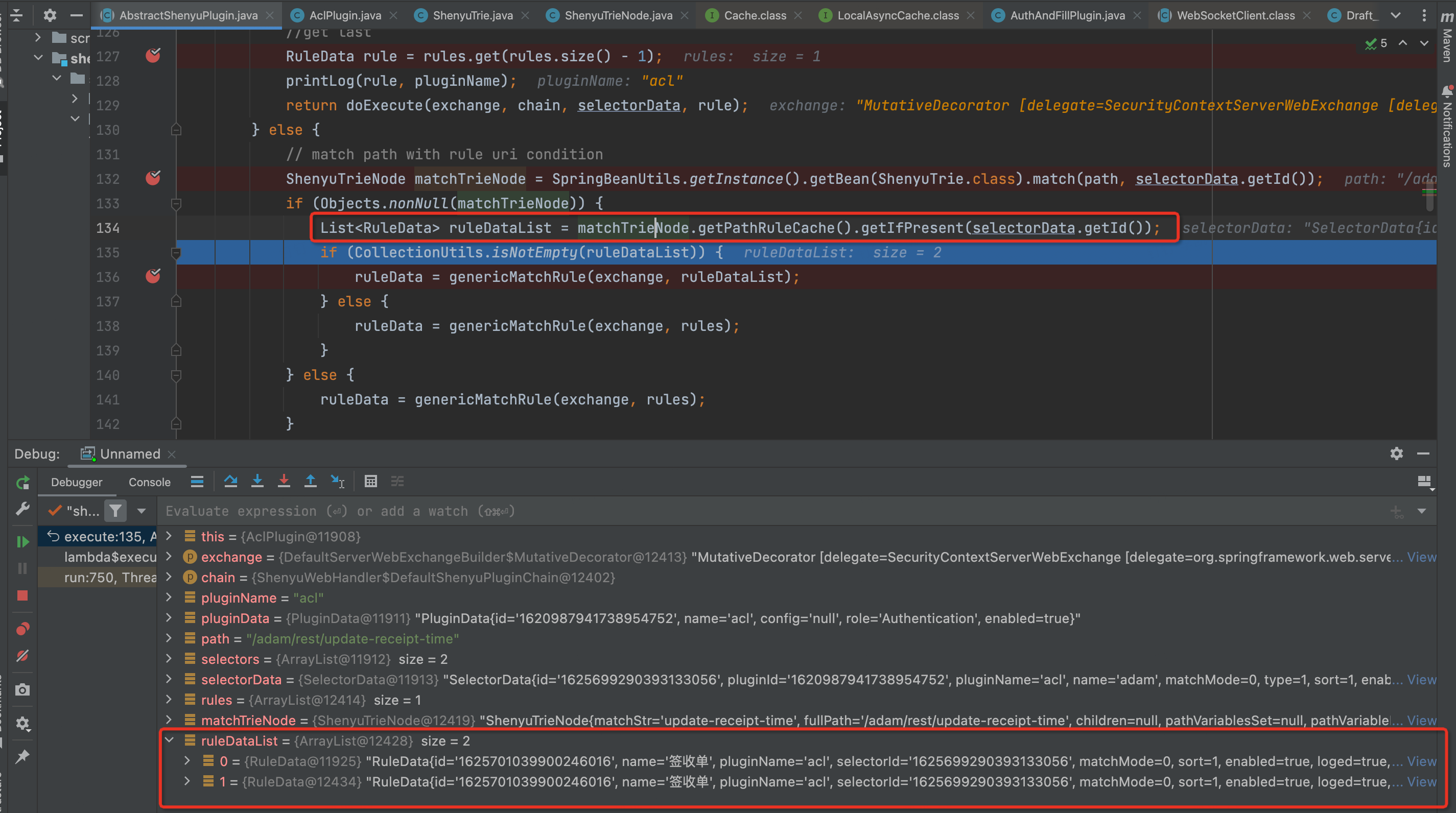Viewport: 1456px width, 813px height.
Task: Toggle the breakpoint on line 136
Action: pyautogui.click(x=153, y=277)
